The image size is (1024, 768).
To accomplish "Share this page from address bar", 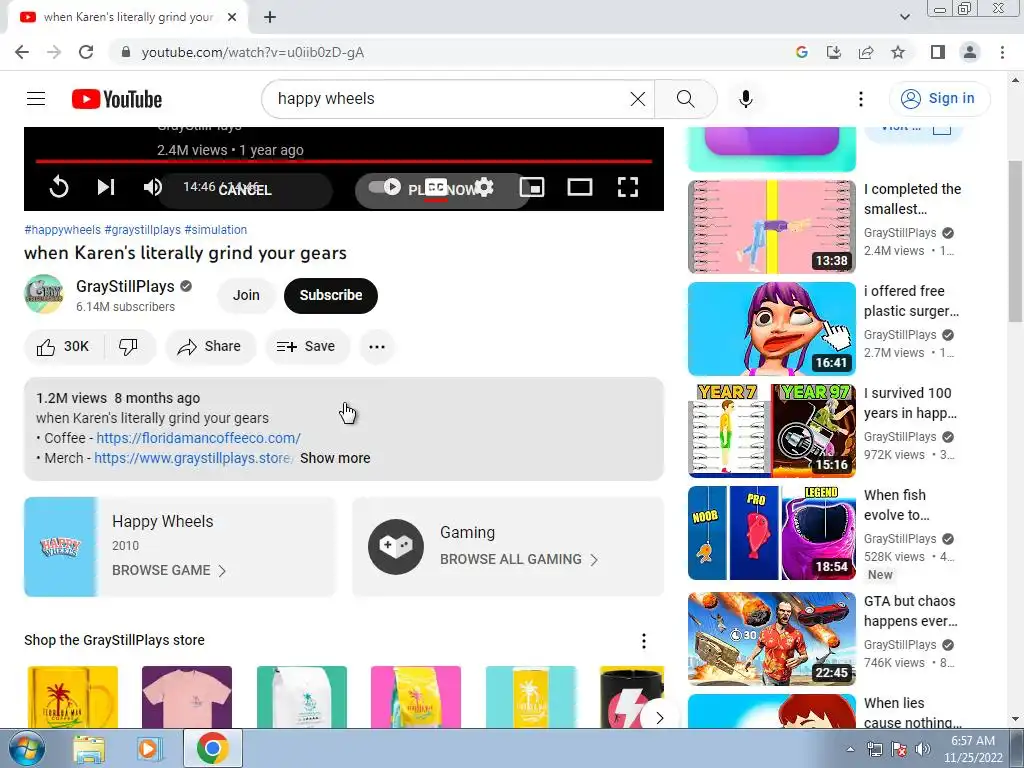I will tap(866, 52).
